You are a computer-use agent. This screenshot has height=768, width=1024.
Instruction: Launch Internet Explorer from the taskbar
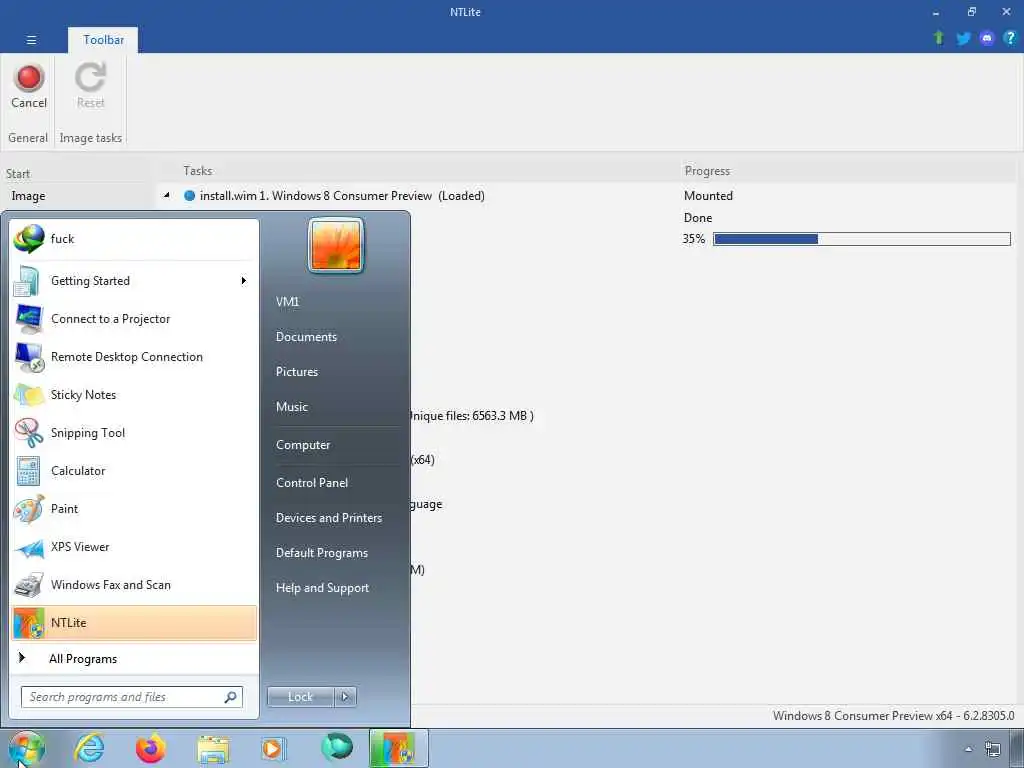click(89, 748)
